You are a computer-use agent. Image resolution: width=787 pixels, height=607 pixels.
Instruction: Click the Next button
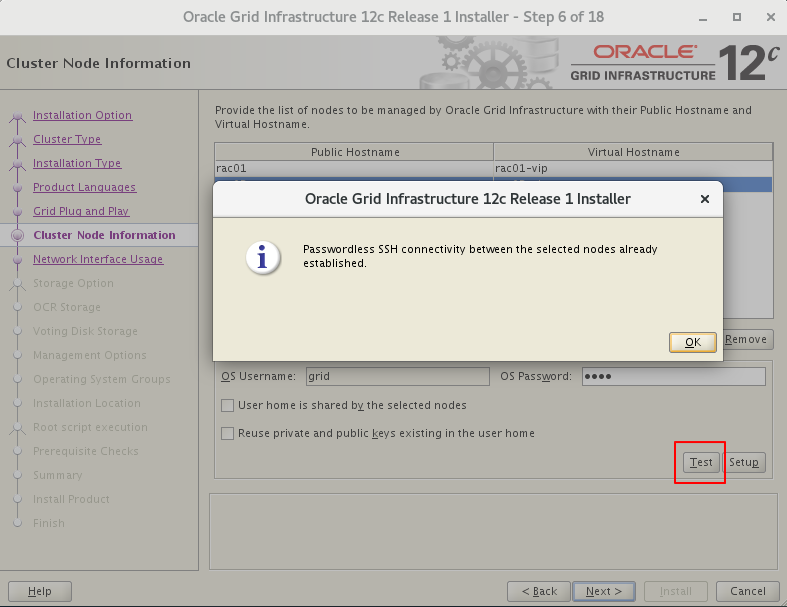point(604,591)
